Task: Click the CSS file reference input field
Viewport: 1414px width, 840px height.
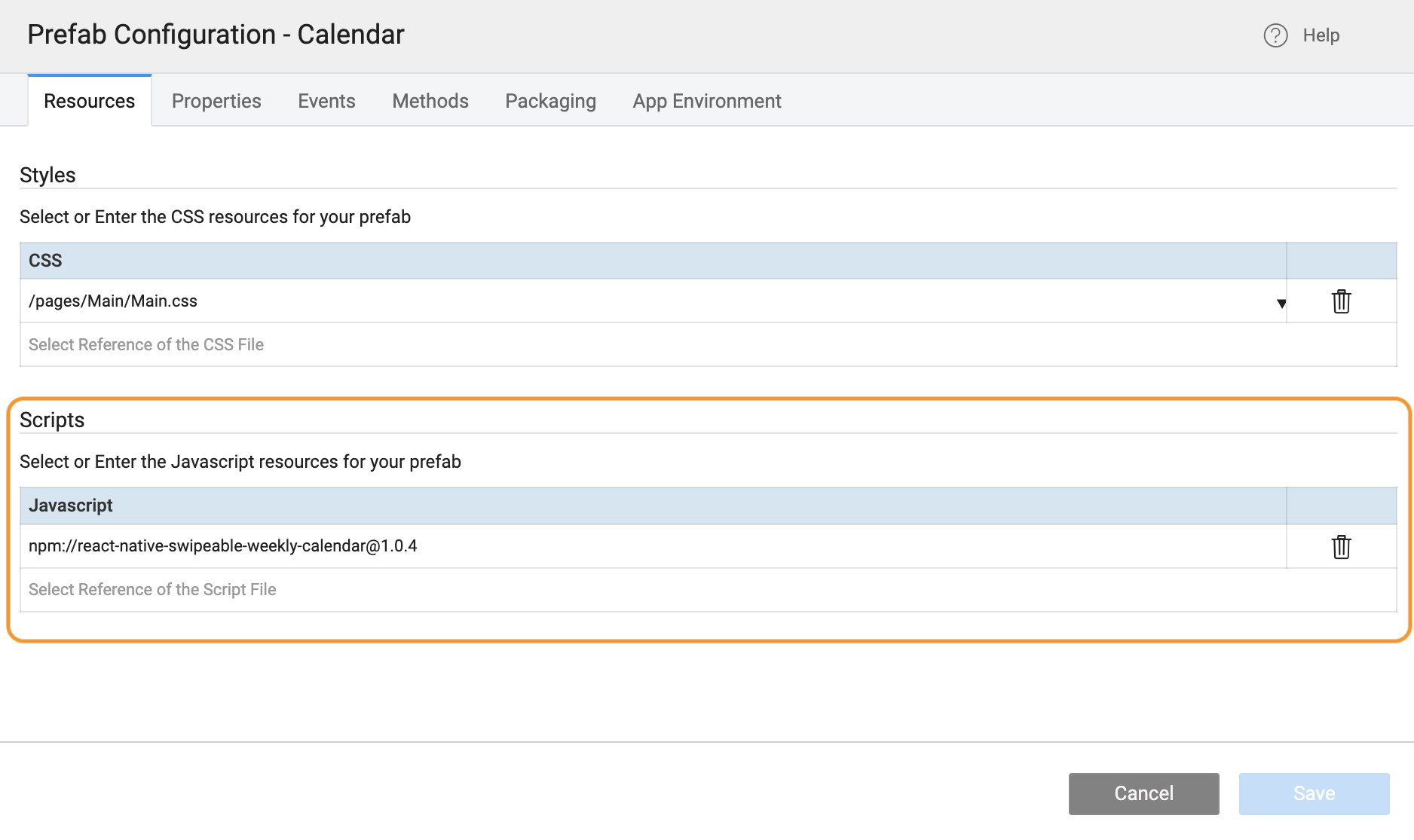Action: click(301, 344)
